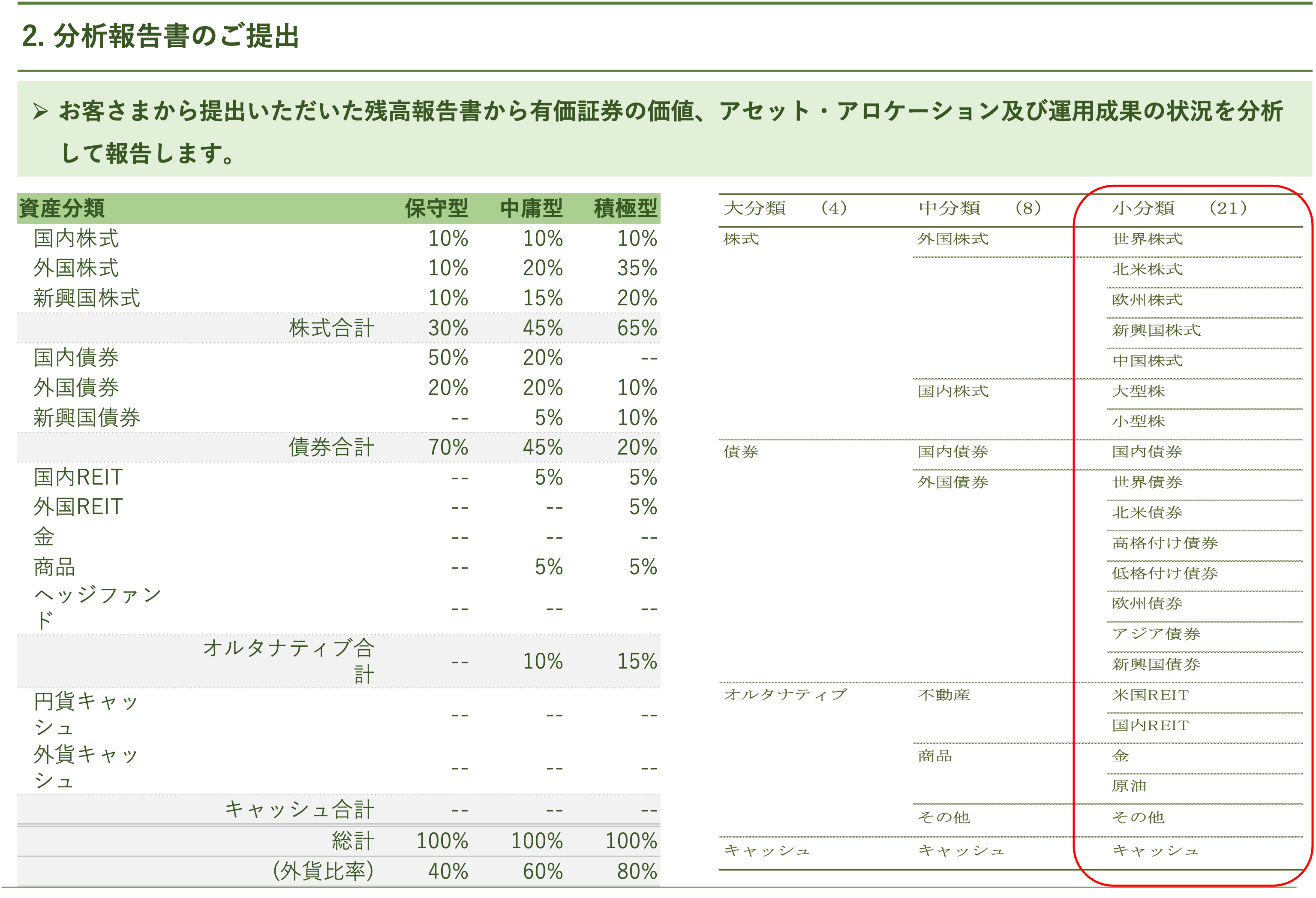Click 世界株式 in the 小分類 column
Image resolution: width=1316 pixels, height=898 pixels.
[x=1147, y=239]
